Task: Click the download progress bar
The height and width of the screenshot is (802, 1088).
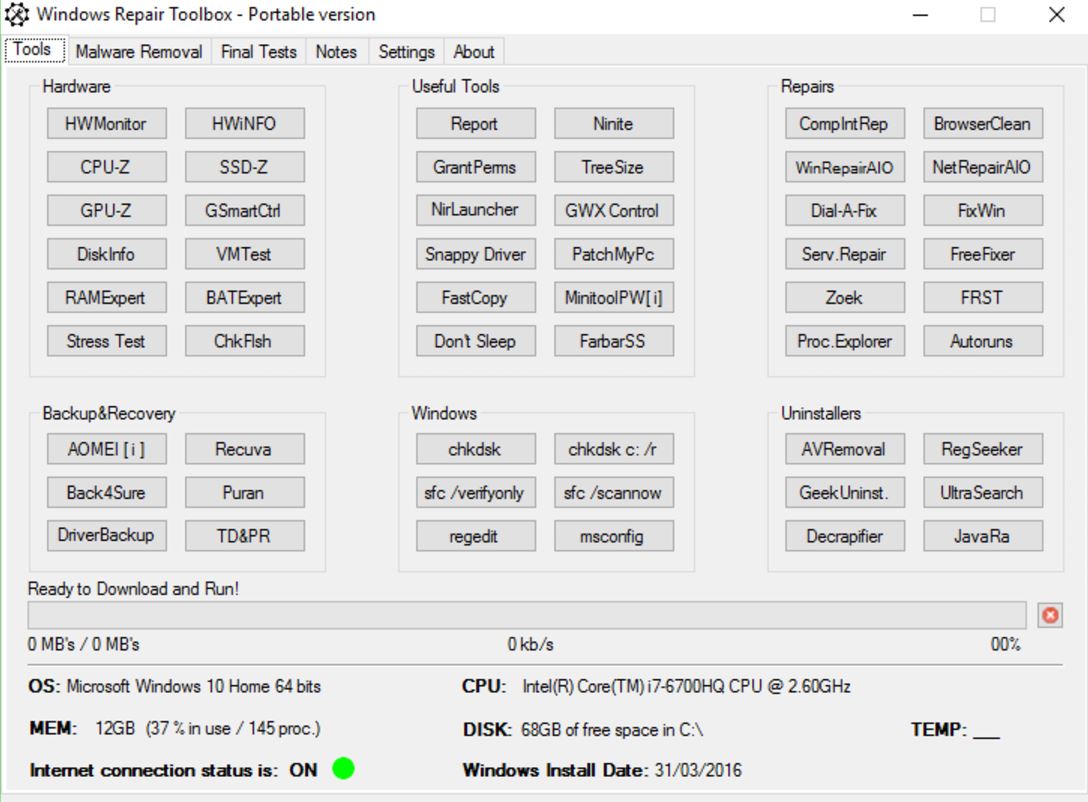Action: (x=526, y=615)
